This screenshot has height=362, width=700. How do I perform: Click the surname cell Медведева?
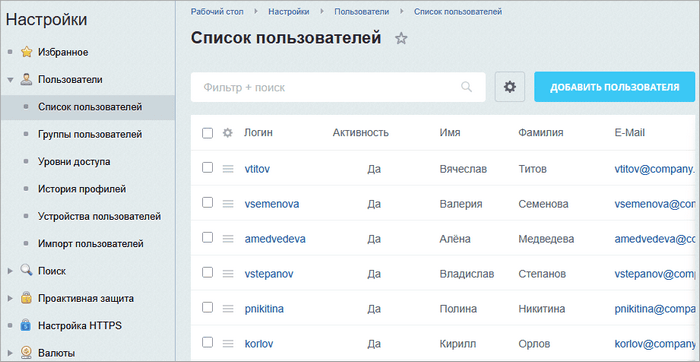coord(546,239)
